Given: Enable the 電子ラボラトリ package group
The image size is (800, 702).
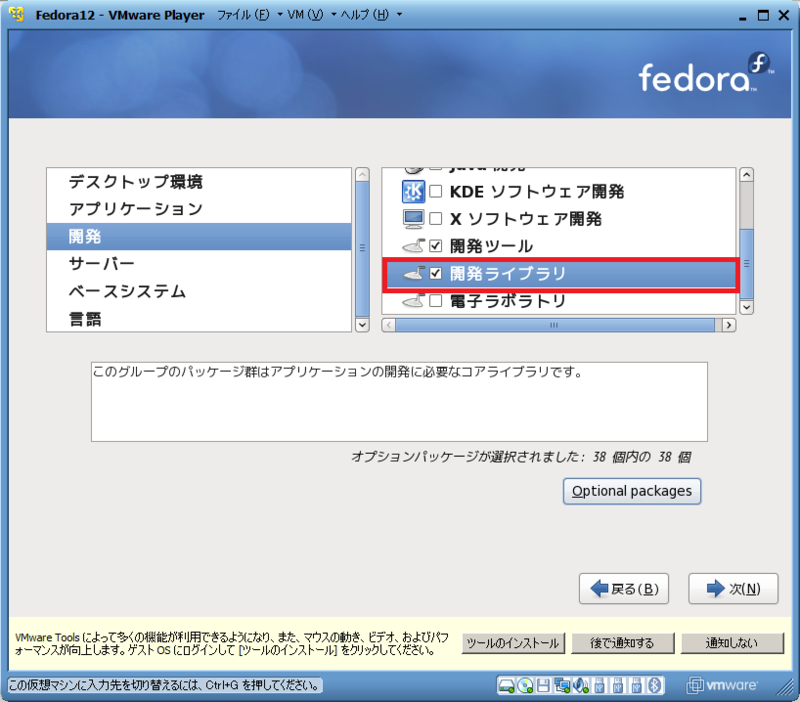Looking at the screenshot, I should [x=435, y=299].
